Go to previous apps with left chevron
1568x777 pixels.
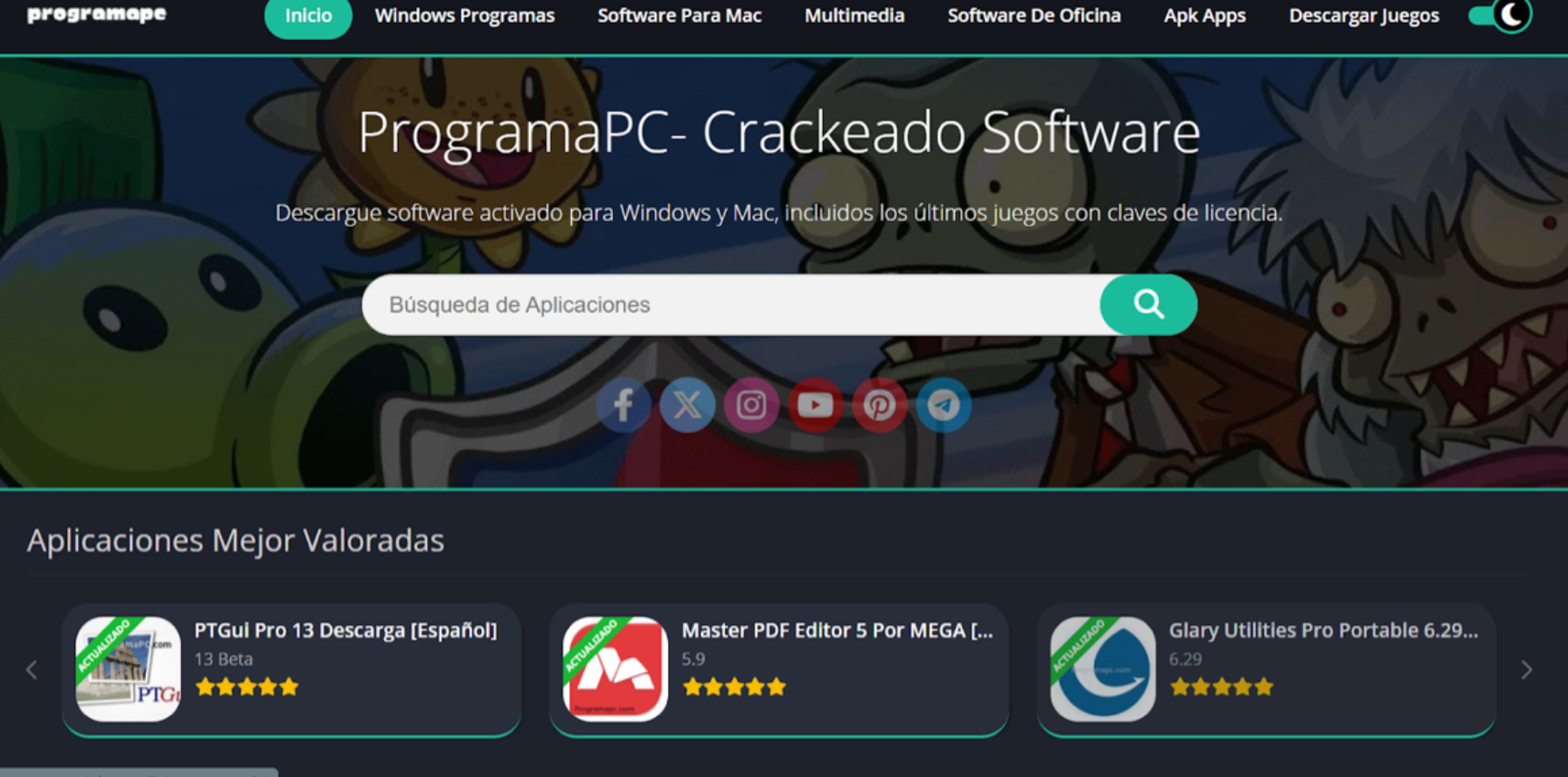32,669
